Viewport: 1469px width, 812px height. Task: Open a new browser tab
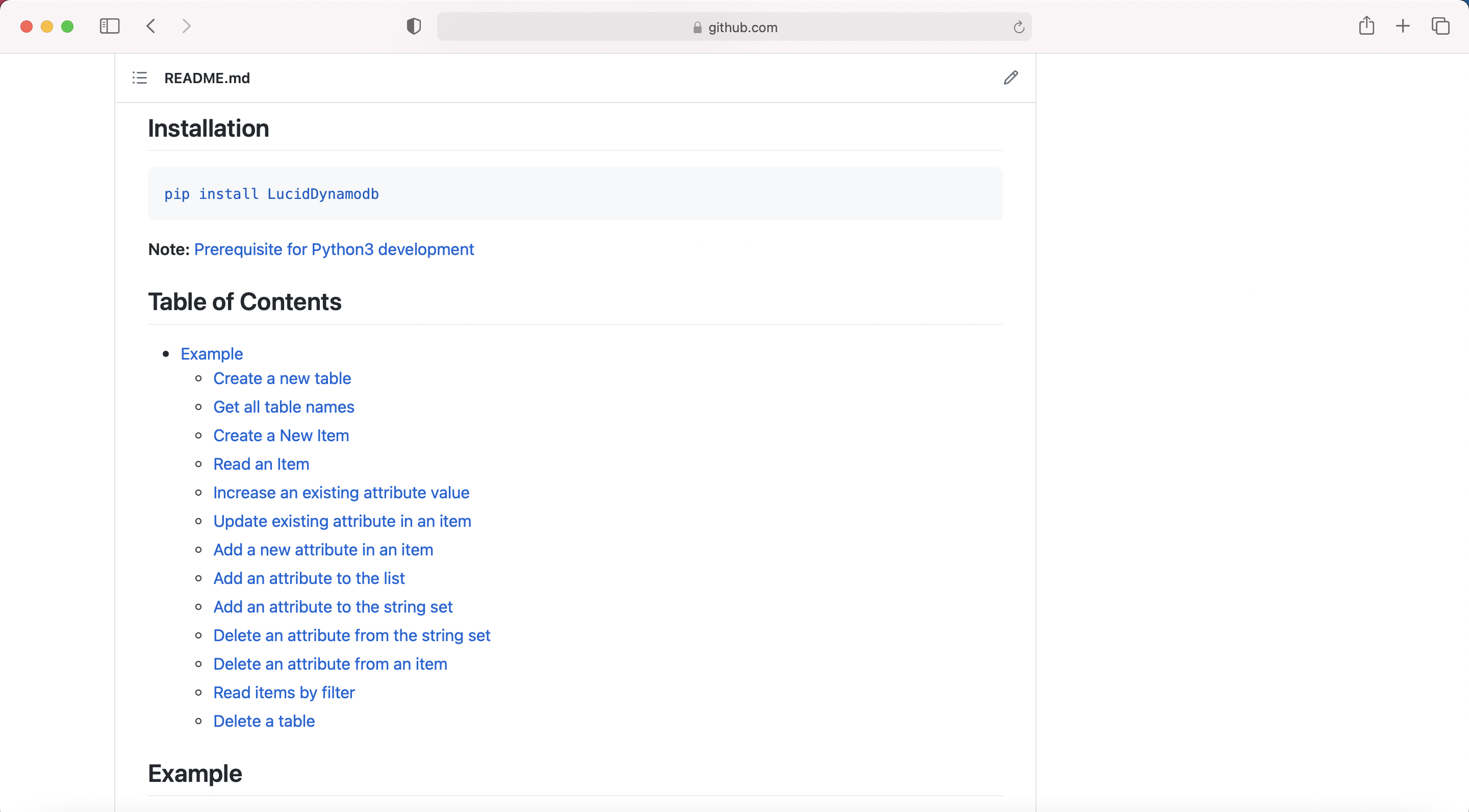coord(1403,26)
